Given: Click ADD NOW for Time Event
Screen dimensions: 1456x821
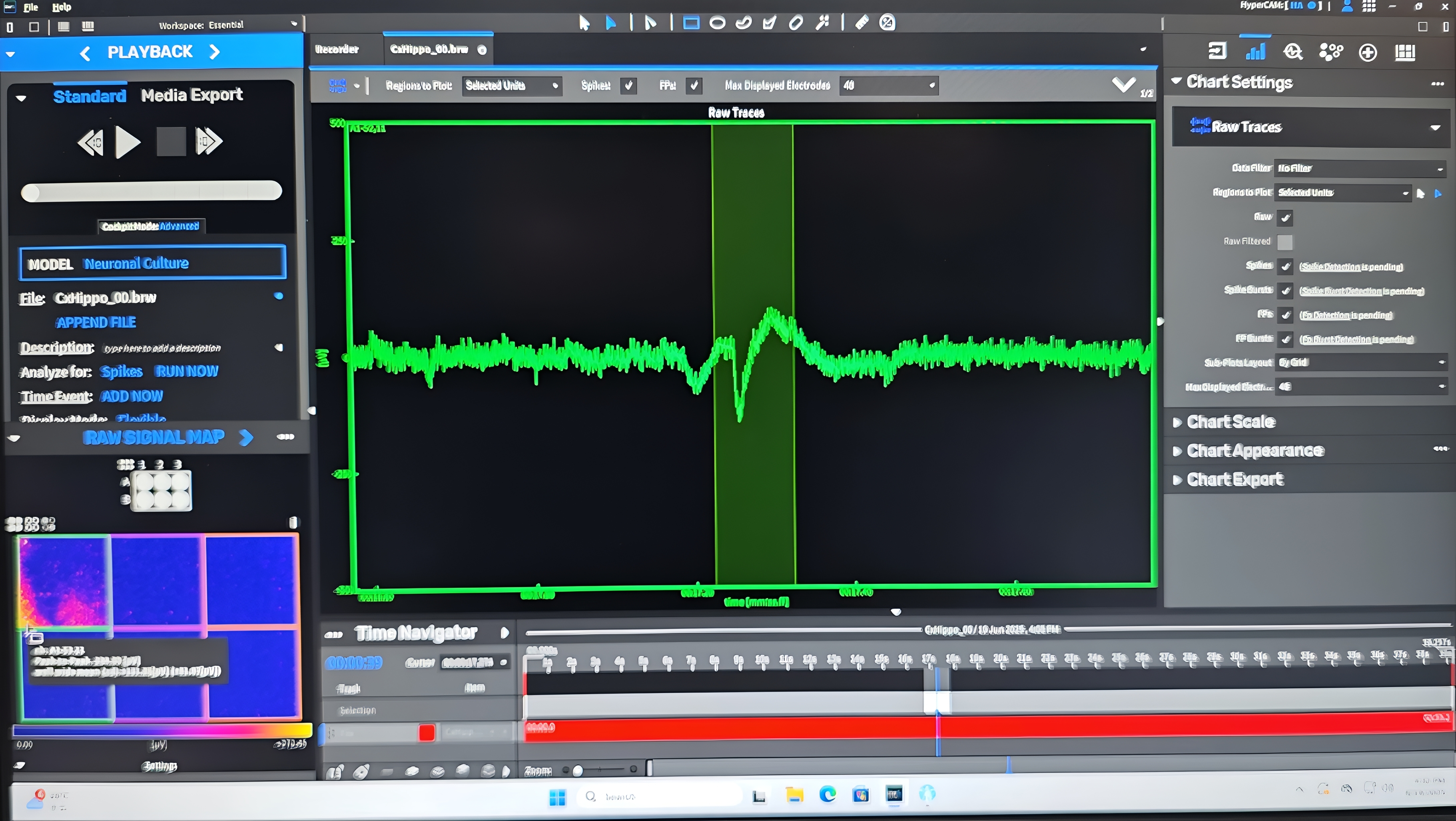Looking at the screenshot, I should pyautogui.click(x=131, y=396).
